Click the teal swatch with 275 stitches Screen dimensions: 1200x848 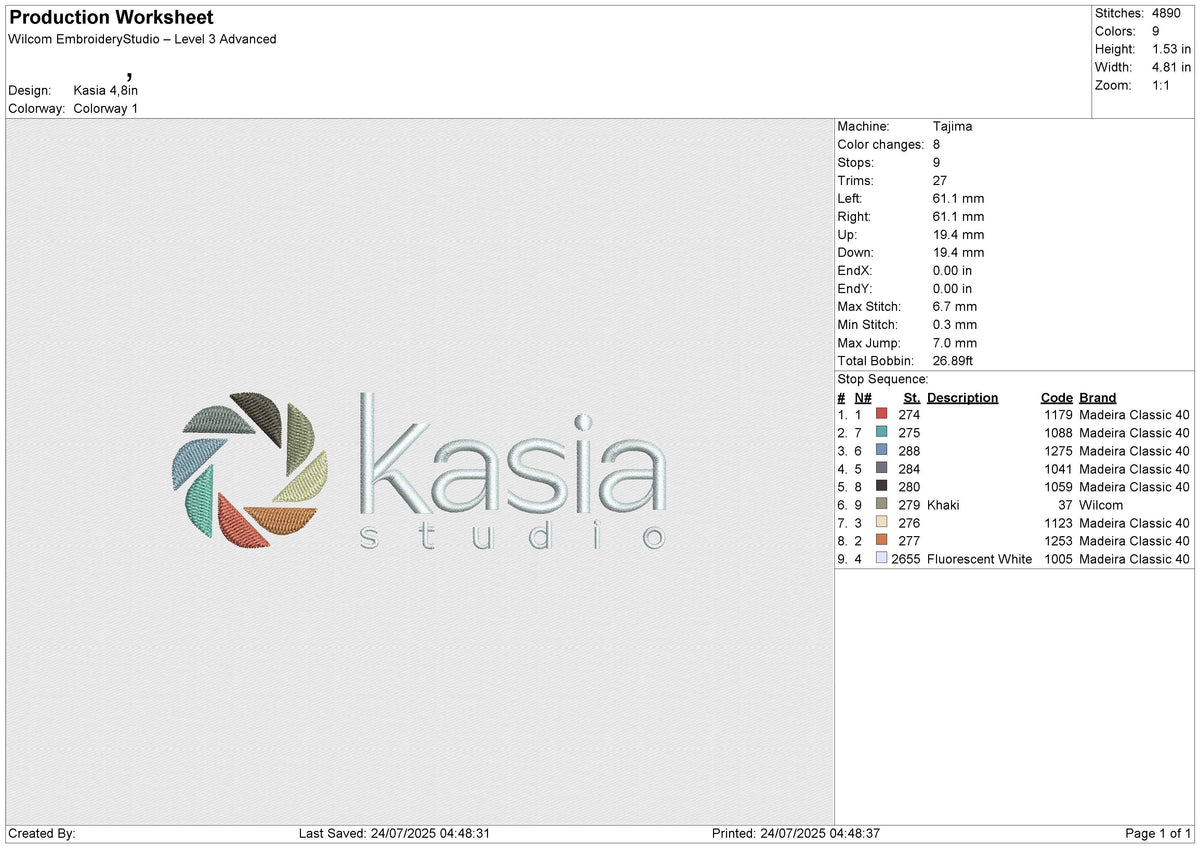point(881,432)
